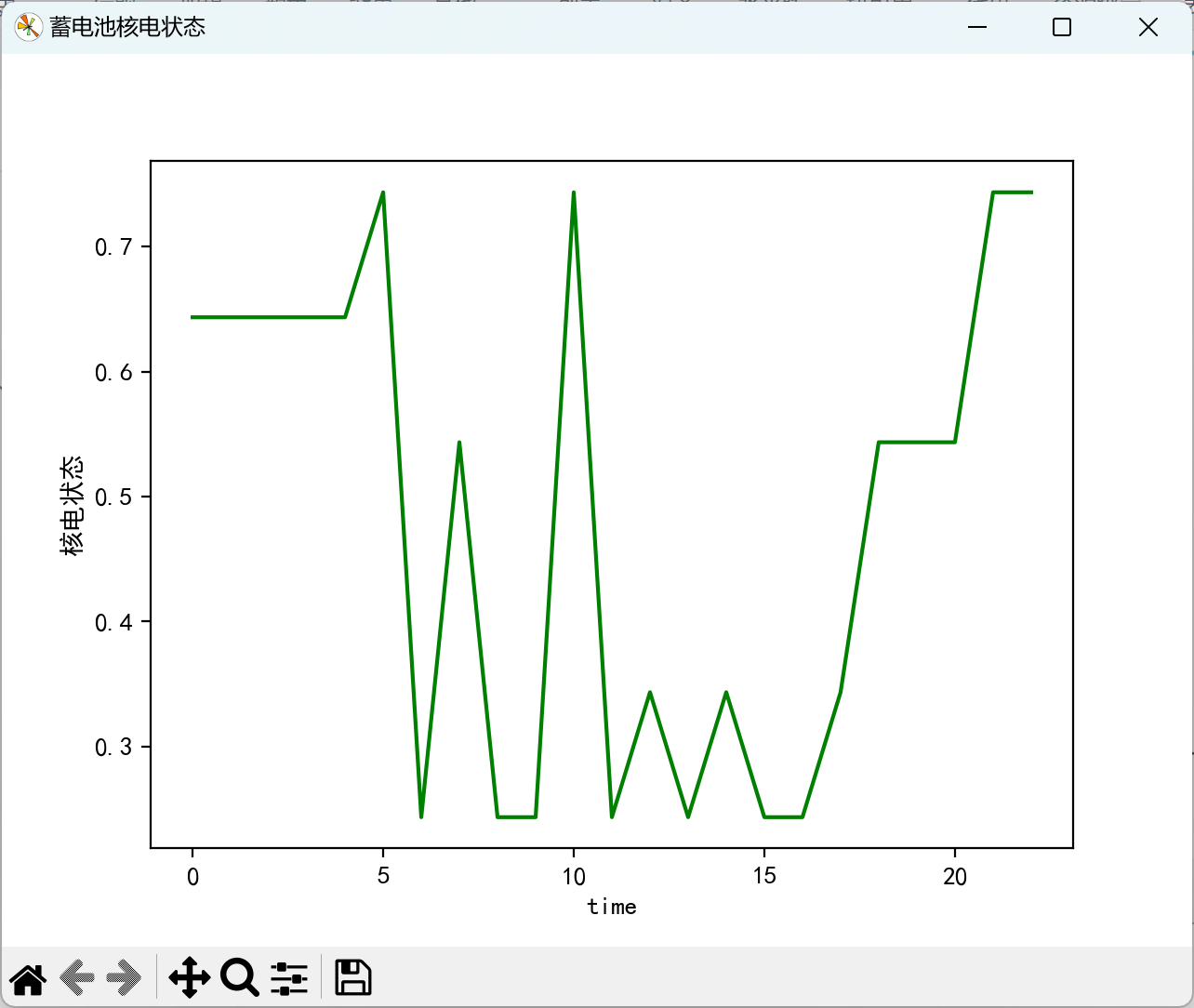Click the 0.7 y-axis tick label

[x=114, y=246]
